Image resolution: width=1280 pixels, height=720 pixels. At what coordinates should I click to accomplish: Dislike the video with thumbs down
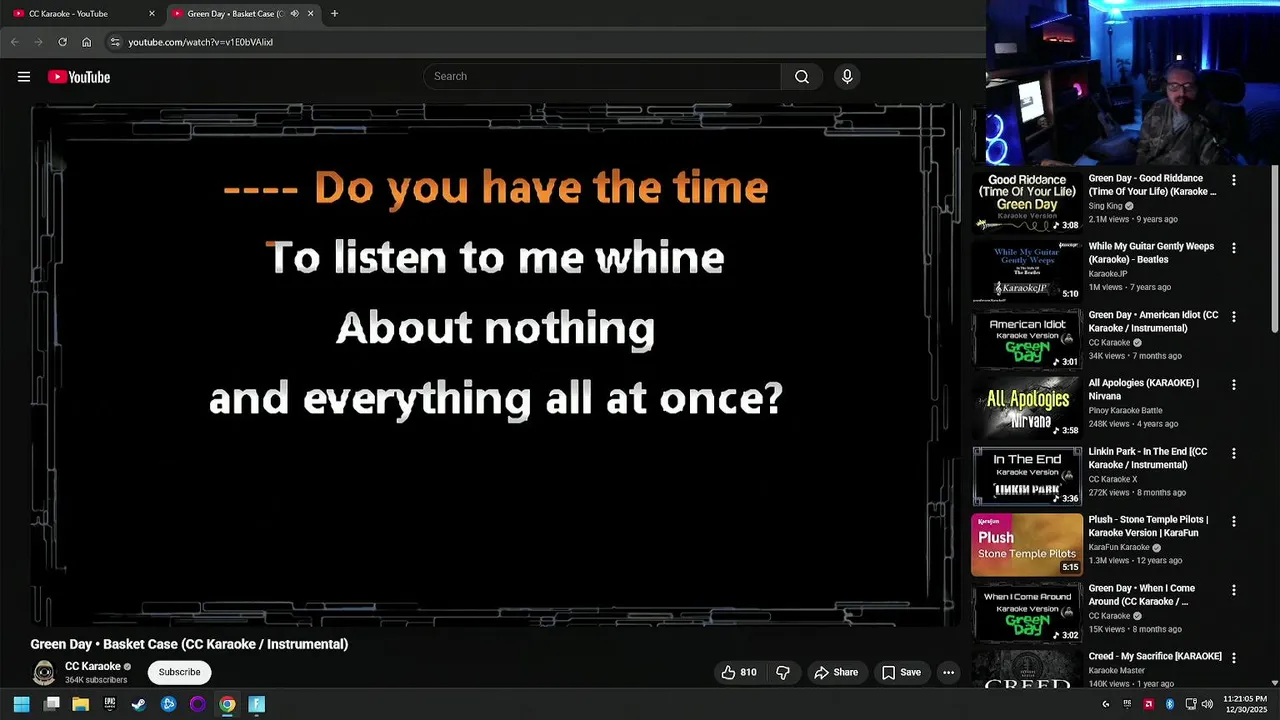tap(783, 672)
